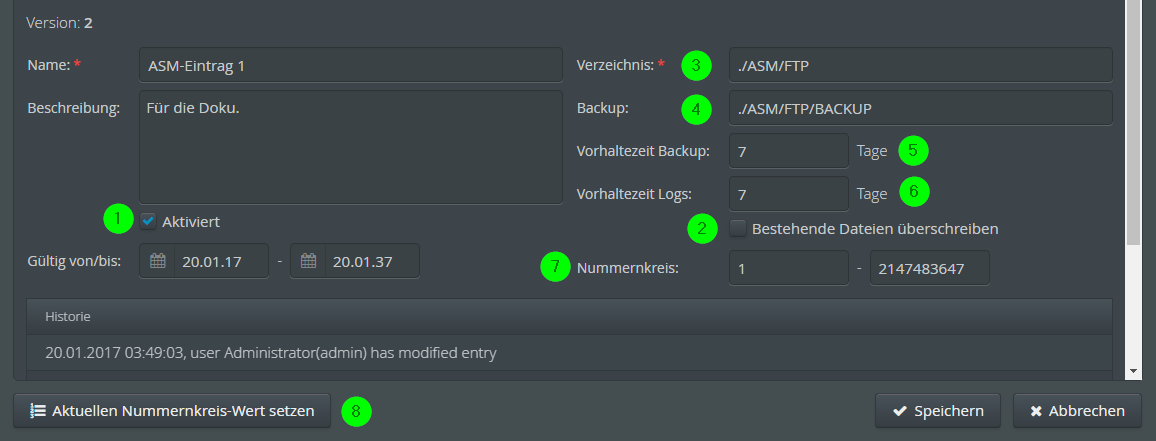Focus the Backup path field
The height and width of the screenshot is (441, 1156).
point(920,108)
